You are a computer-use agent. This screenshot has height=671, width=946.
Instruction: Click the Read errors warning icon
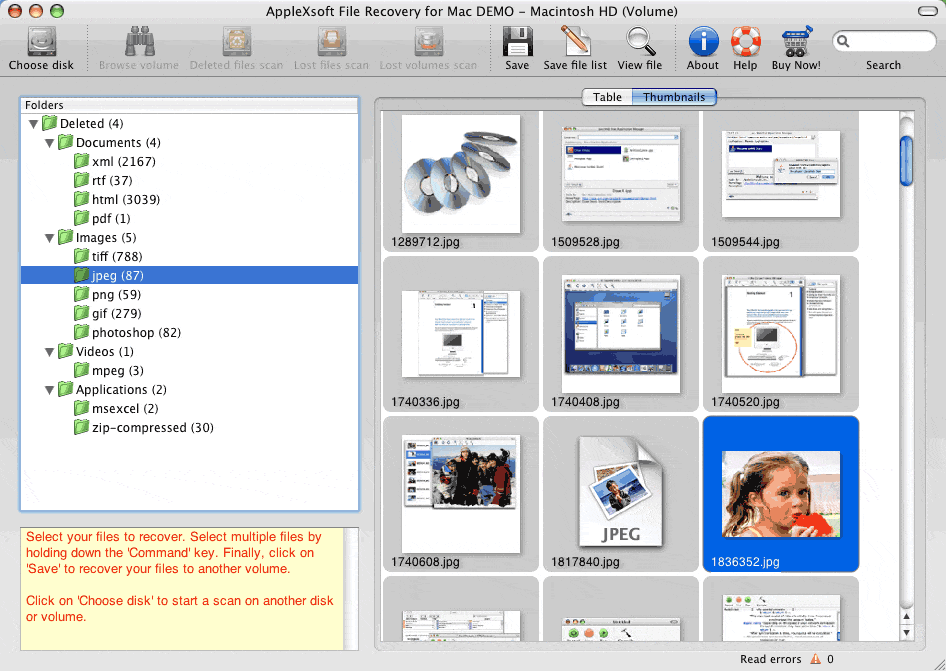tap(815, 659)
